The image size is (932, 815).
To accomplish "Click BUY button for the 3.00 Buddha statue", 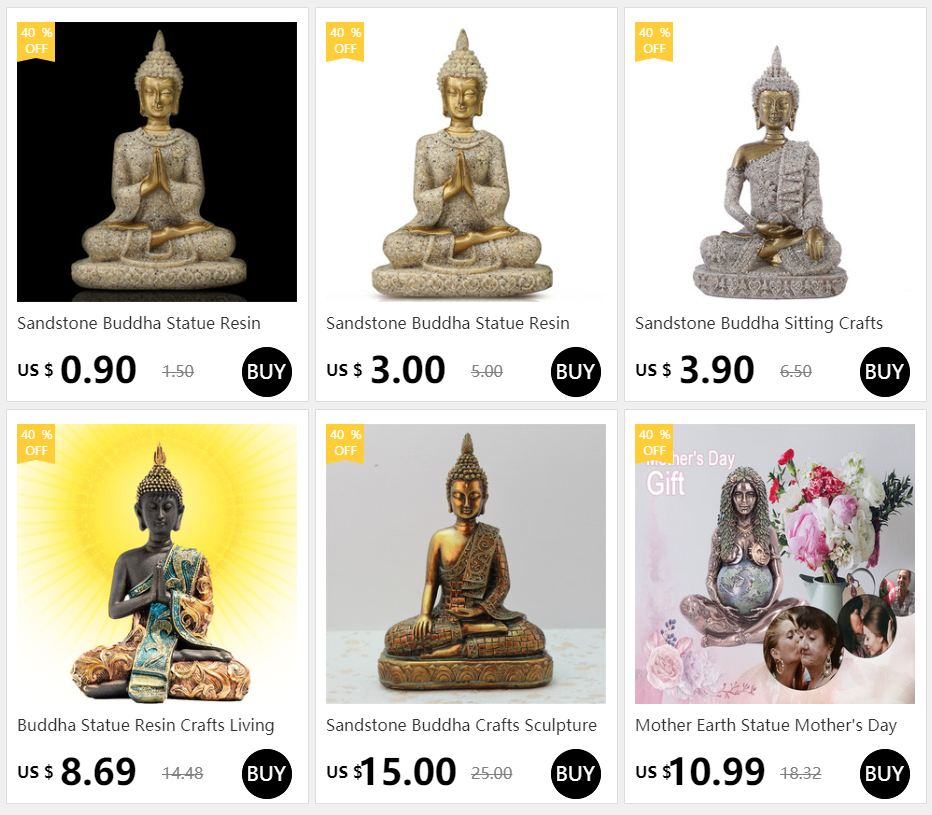I will [576, 372].
